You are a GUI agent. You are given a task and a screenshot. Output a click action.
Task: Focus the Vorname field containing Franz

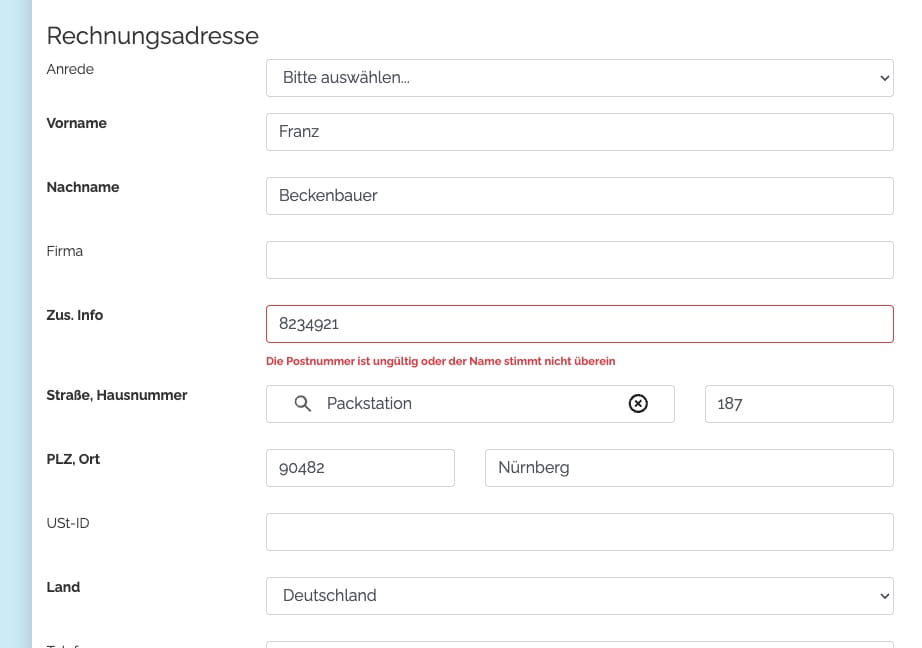tap(579, 132)
